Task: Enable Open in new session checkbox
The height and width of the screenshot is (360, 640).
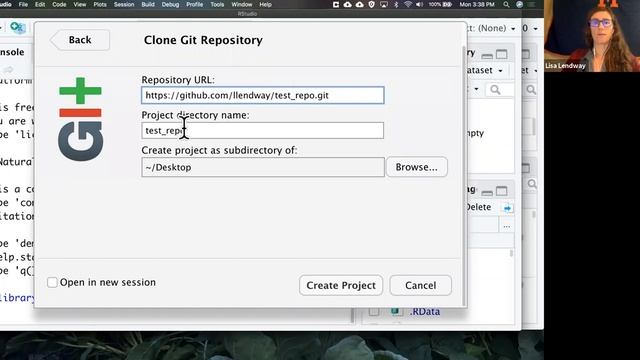Action: (x=52, y=282)
